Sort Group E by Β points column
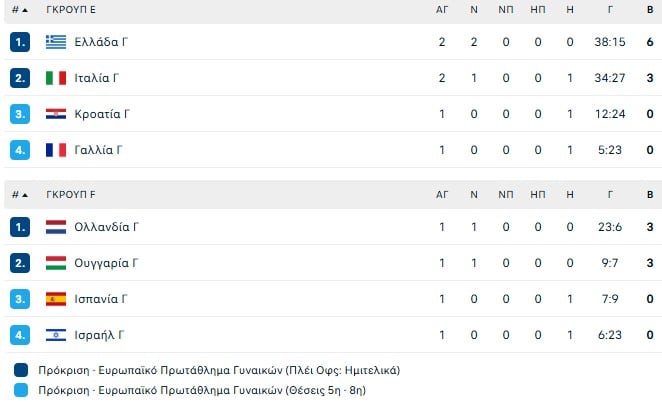662x402 pixels. pyautogui.click(x=649, y=9)
